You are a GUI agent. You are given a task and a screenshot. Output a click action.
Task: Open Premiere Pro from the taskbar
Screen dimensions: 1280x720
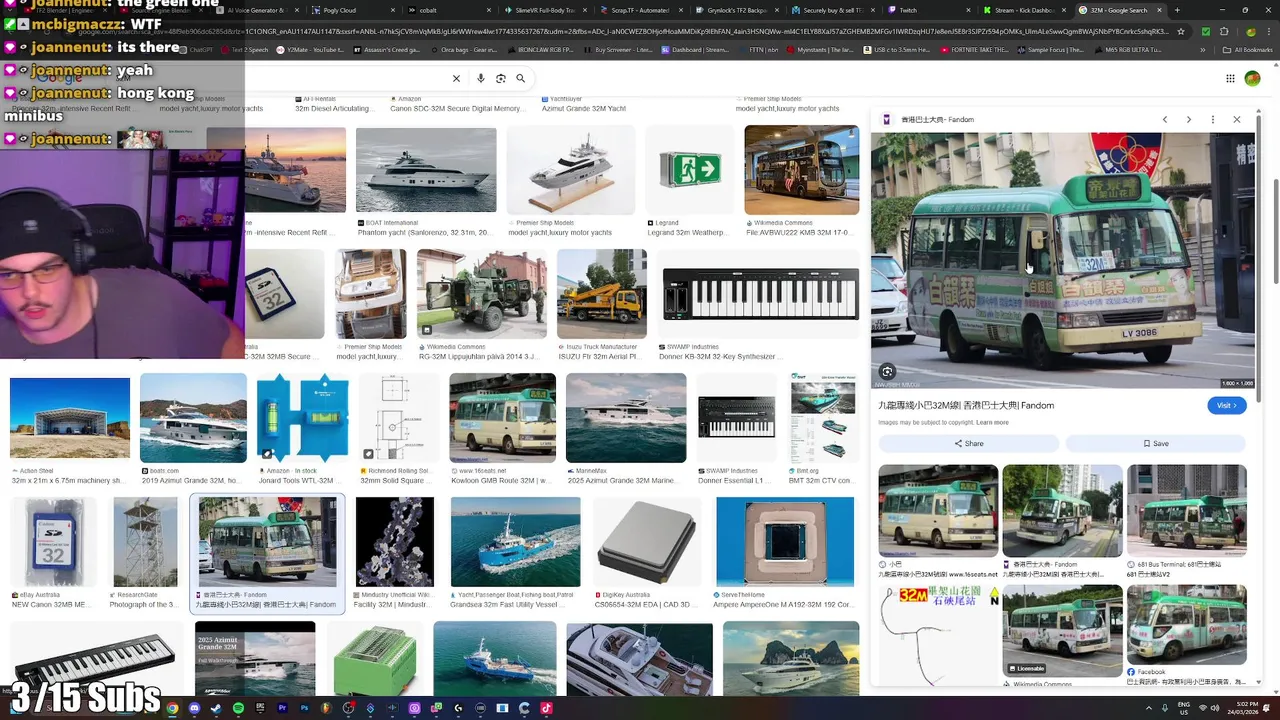pyautogui.click(x=282, y=708)
